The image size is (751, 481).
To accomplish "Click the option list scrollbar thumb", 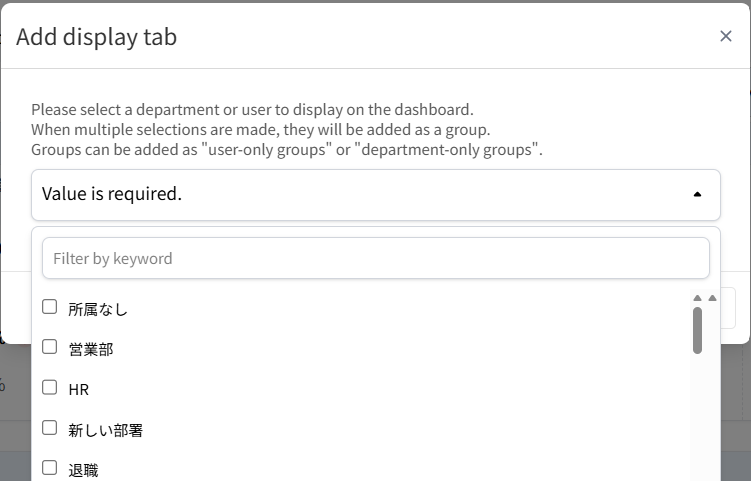I will 697,329.
